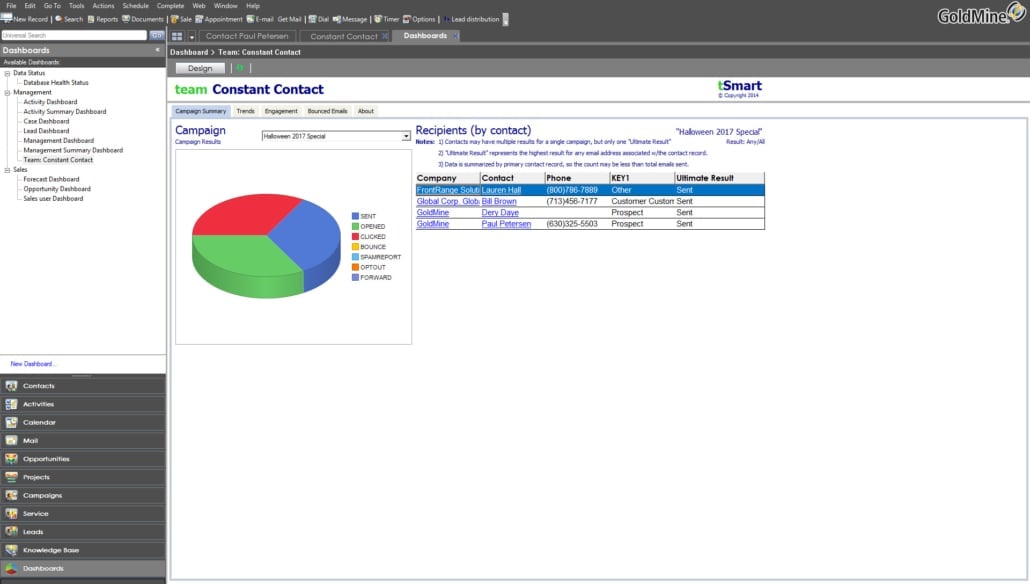This screenshot has width=1030, height=584.
Task: Start the Timer from the toolbar
Action: [386, 20]
